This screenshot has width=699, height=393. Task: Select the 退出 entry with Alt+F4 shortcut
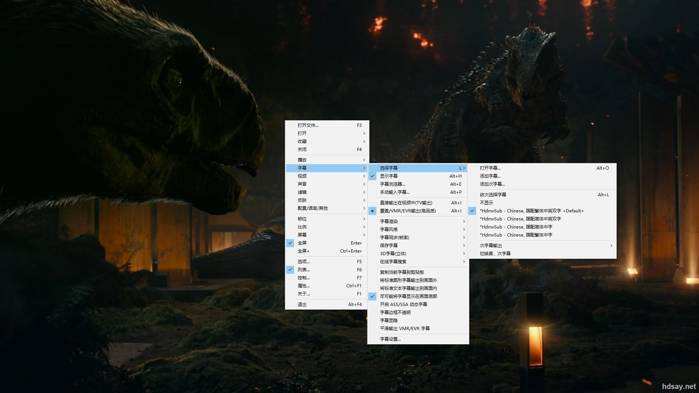(327, 304)
